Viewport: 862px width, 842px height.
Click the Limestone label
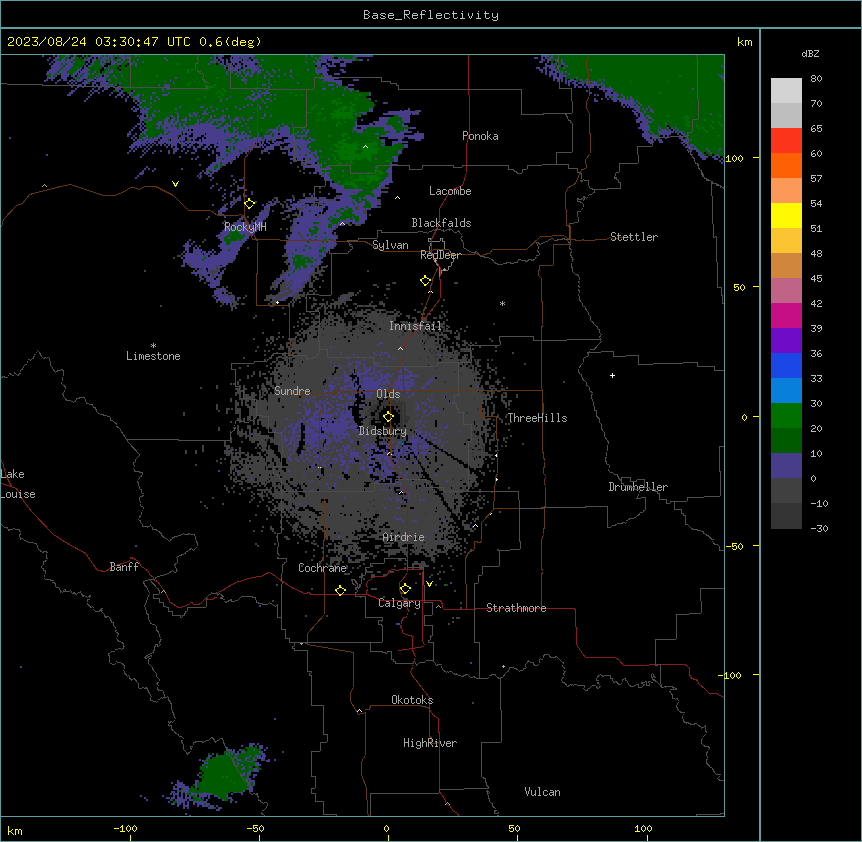point(153,356)
